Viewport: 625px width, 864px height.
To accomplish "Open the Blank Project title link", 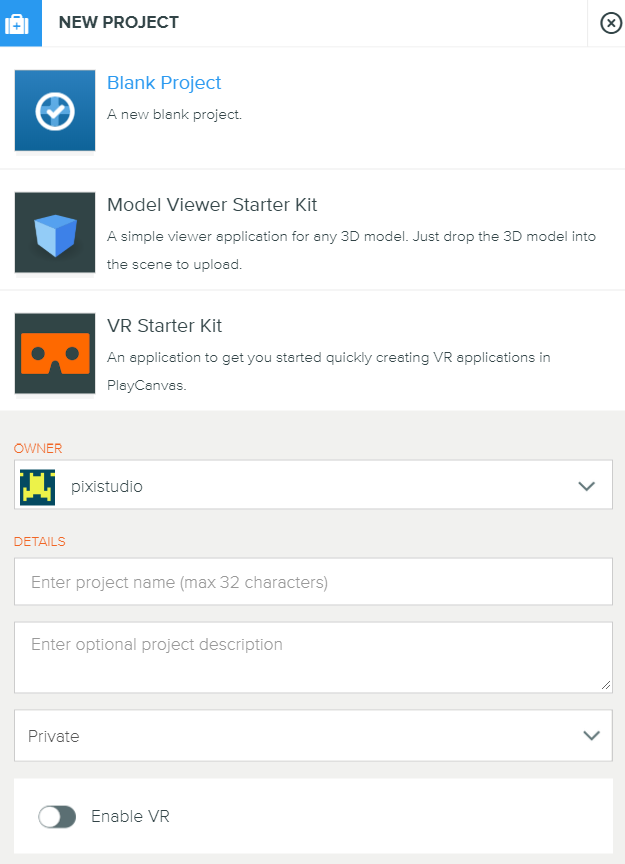I will point(164,83).
